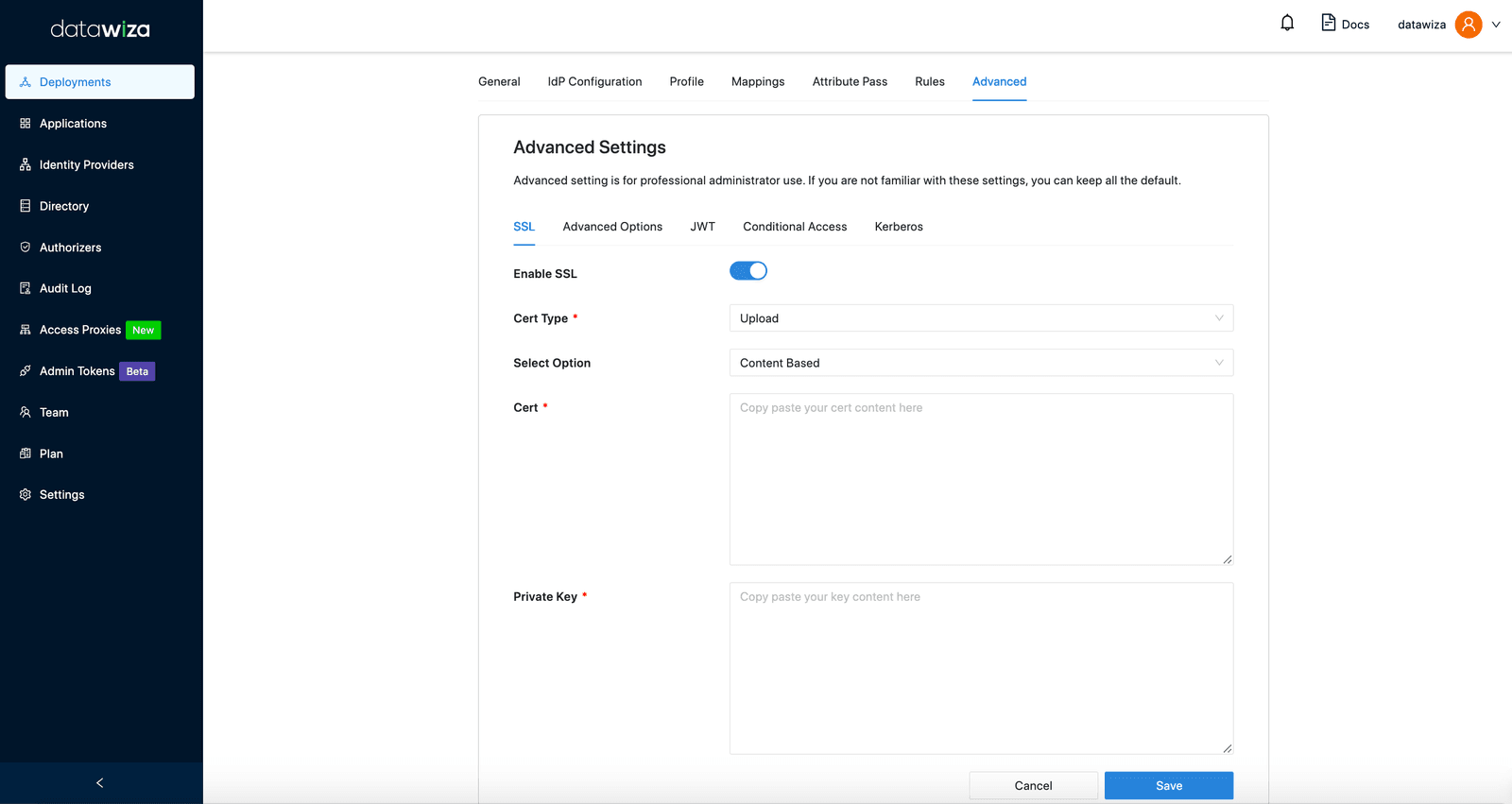Select the SSL sub-tab
The width and height of the screenshot is (1512, 804).
point(524,227)
